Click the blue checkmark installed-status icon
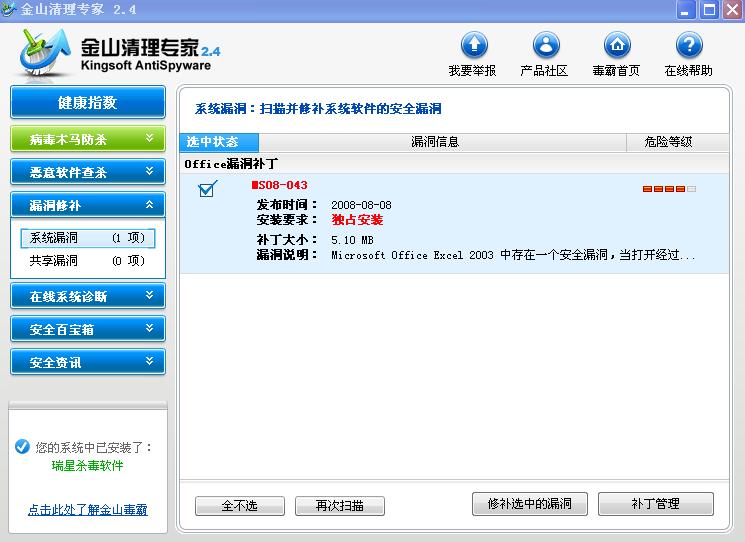 pyautogui.click(x=22, y=447)
